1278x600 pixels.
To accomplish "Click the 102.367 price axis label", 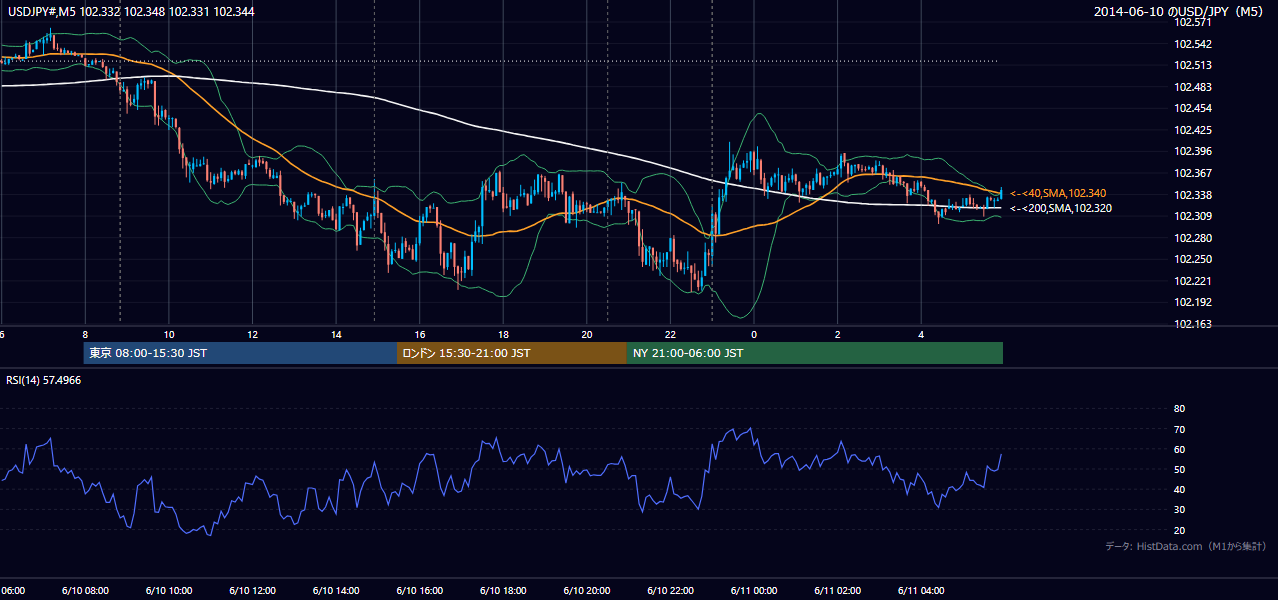I will tap(1193, 173).
